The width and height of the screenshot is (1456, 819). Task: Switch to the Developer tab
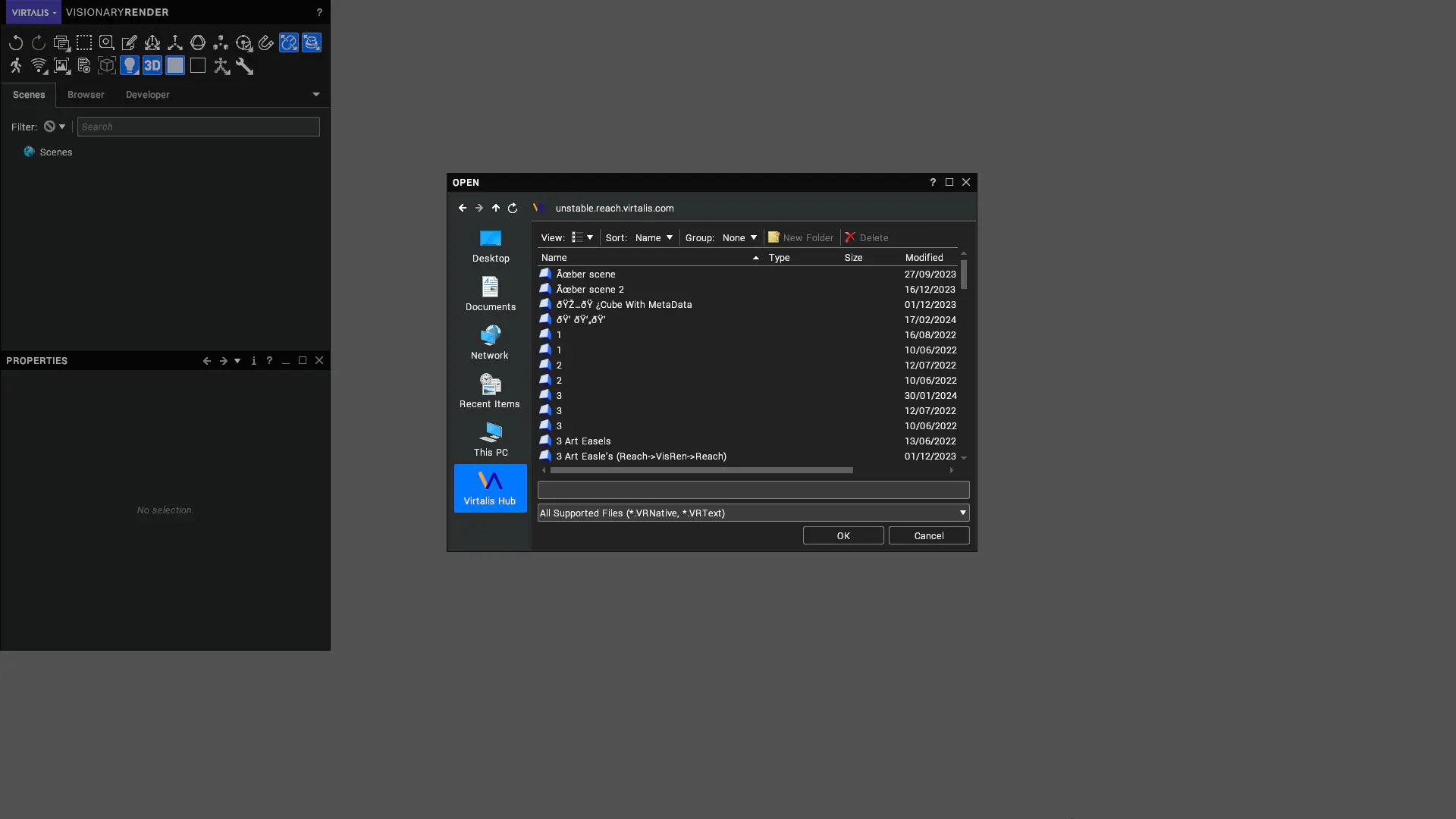coord(148,95)
